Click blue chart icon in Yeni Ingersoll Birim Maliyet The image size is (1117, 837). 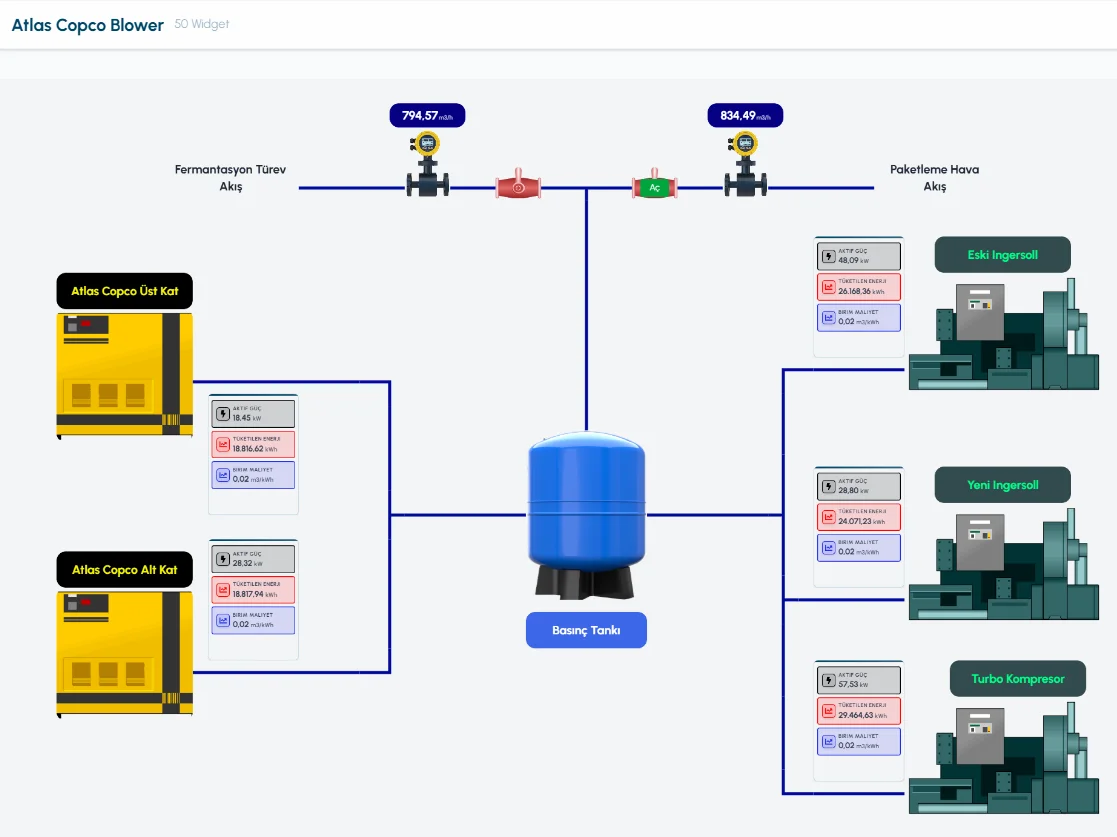click(x=828, y=548)
